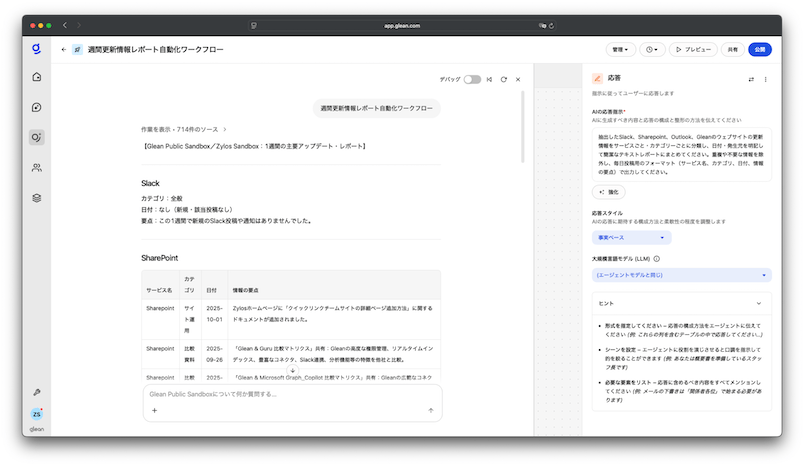Go back with the left arrow by workflow title
804x466 pixels.
64,50
